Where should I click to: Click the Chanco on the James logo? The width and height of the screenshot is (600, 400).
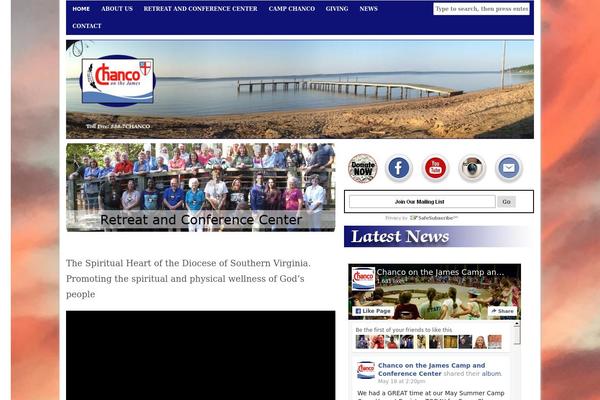117,80
